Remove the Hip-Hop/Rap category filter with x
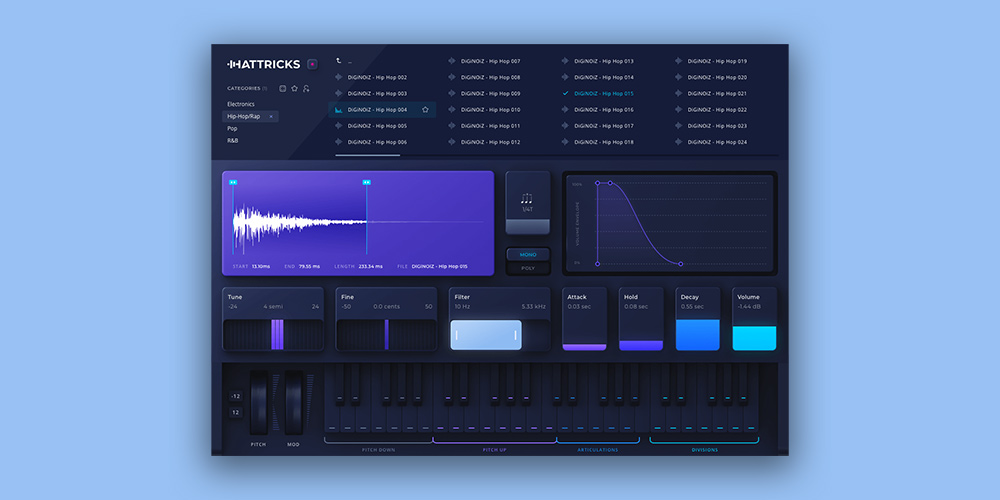 [270, 116]
